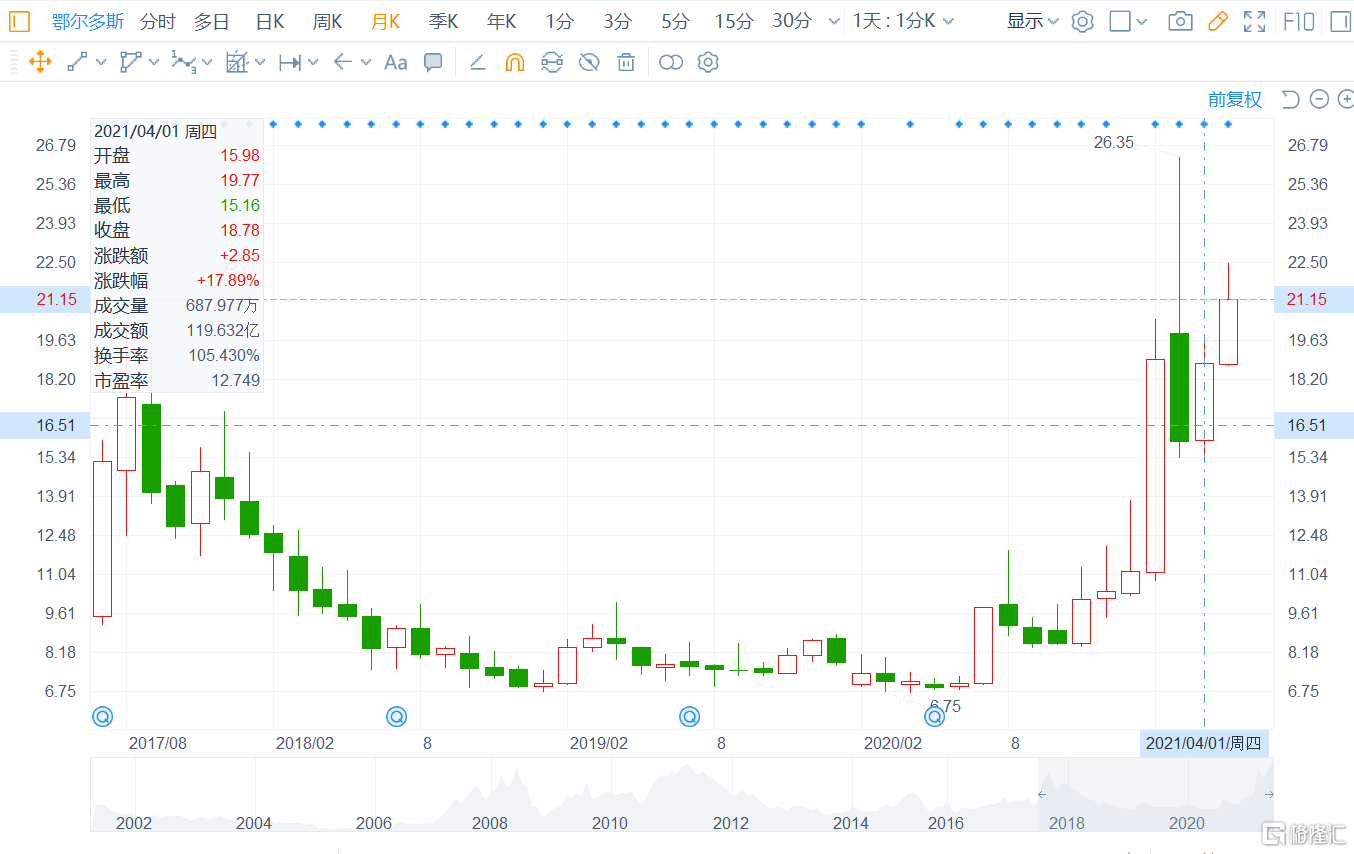Click the layout square icon
The height and width of the screenshot is (854, 1354).
coord(1121,21)
